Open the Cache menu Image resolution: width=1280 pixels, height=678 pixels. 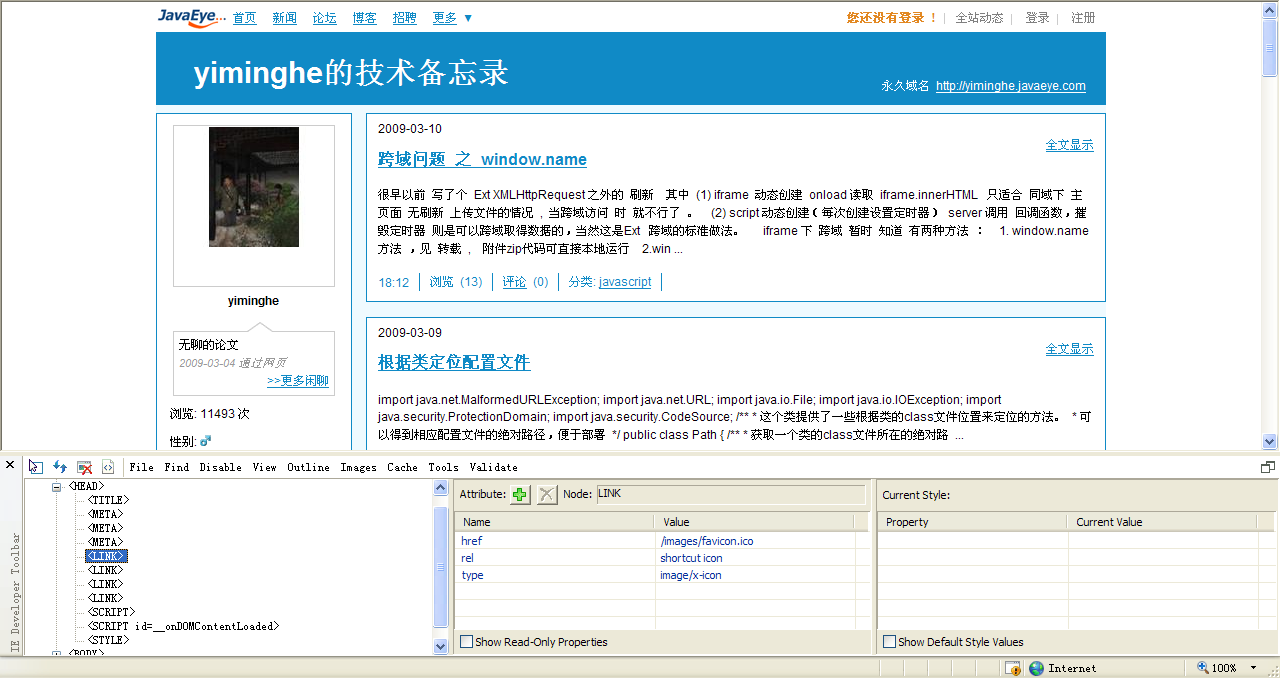(x=402, y=467)
